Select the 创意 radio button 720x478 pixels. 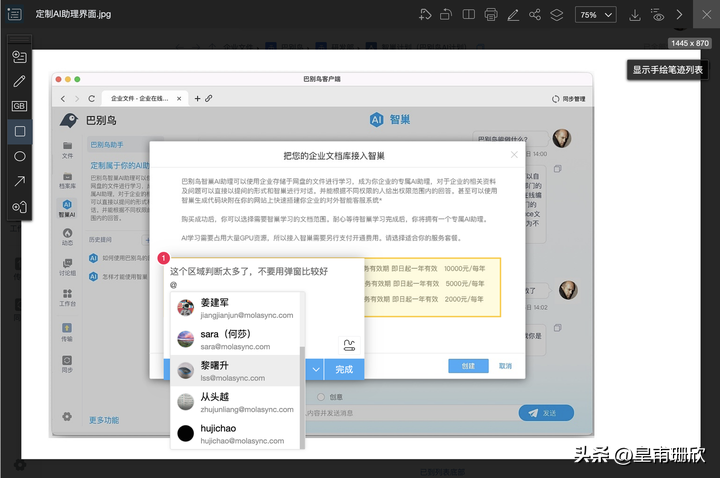pos(321,397)
